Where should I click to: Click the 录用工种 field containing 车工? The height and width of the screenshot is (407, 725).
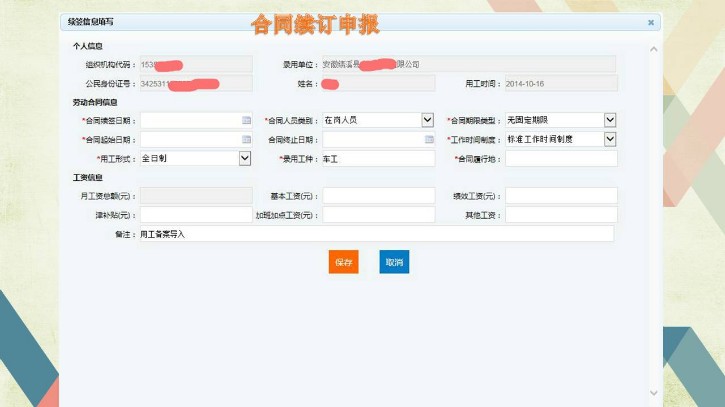coord(379,159)
